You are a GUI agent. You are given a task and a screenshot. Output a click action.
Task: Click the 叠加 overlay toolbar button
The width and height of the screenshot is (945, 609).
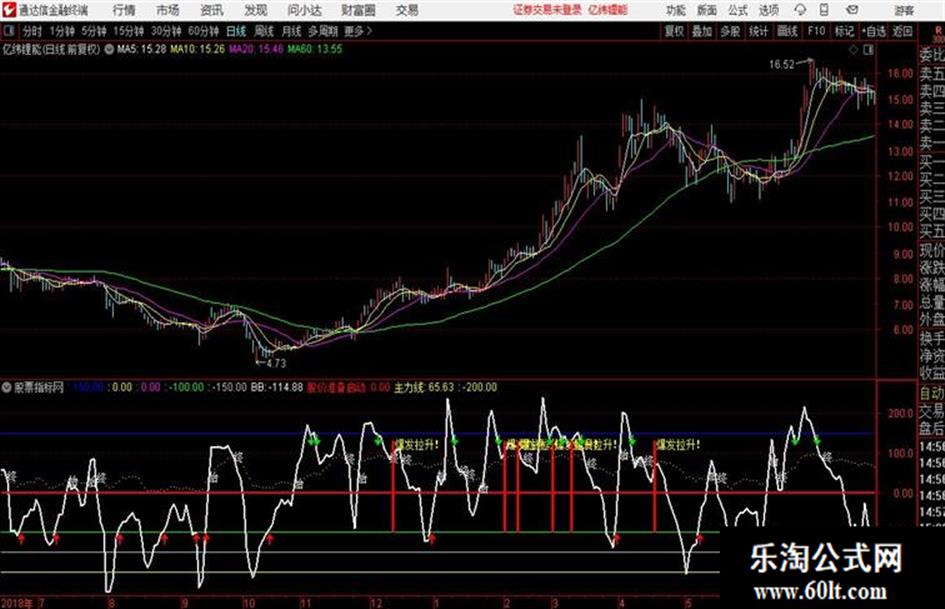(702, 31)
